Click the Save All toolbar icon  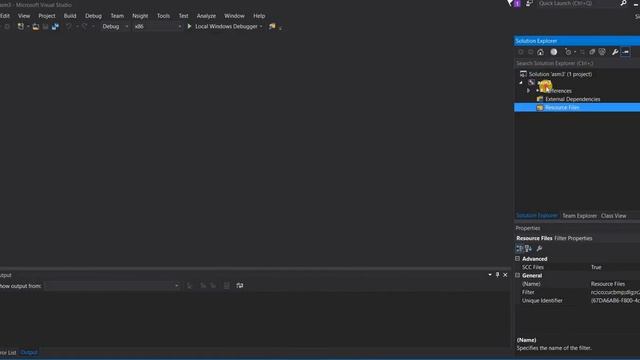pyautogui.click(x=55, y=27)
